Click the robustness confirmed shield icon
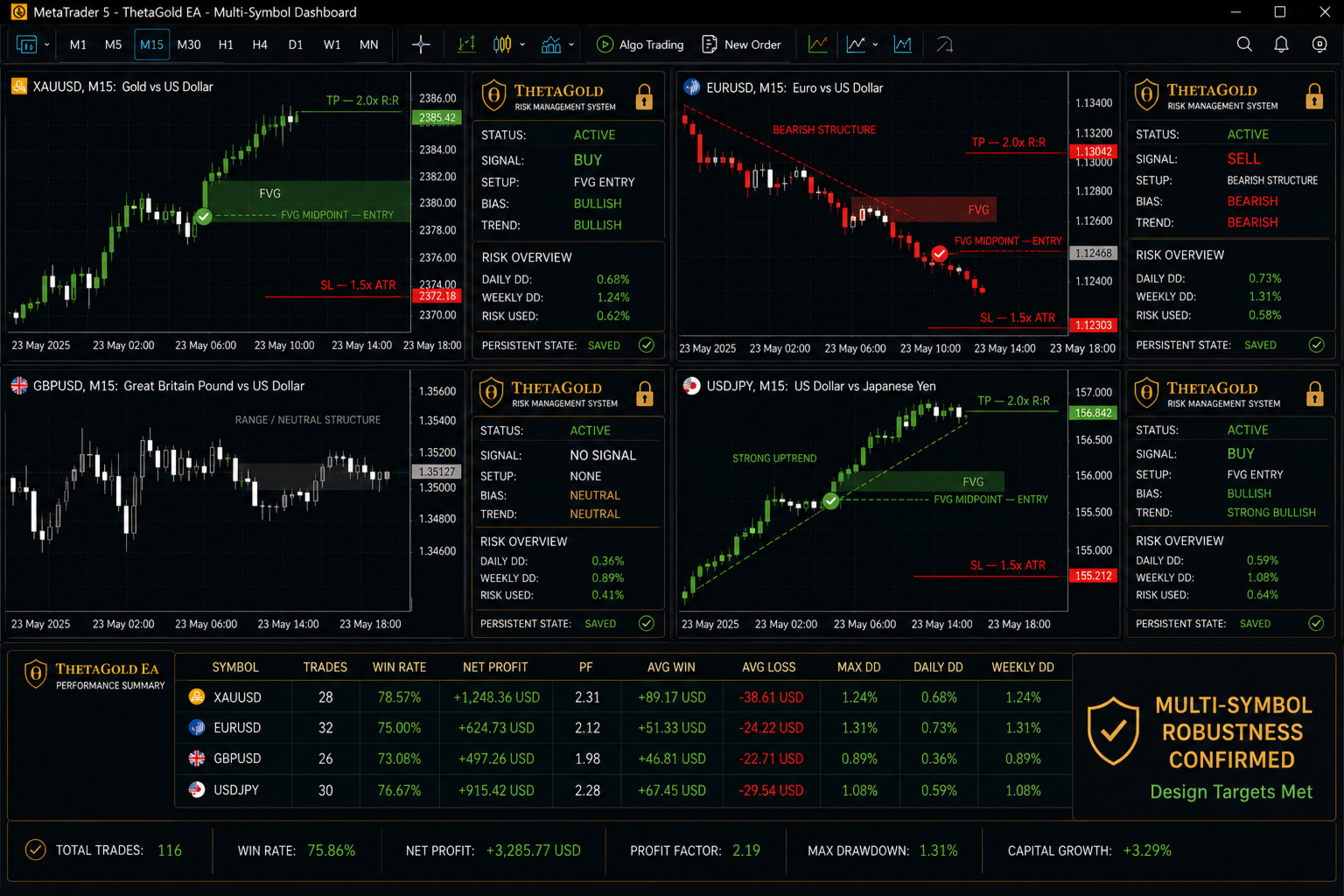This screenshot has width=1344, height=896. click(x=1113, y=731)
